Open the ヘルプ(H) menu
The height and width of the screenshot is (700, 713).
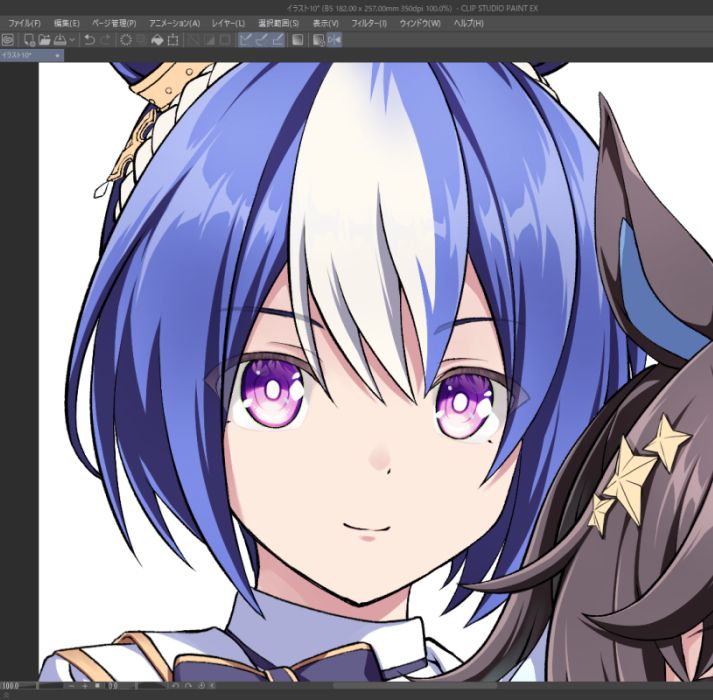(469, 23)
